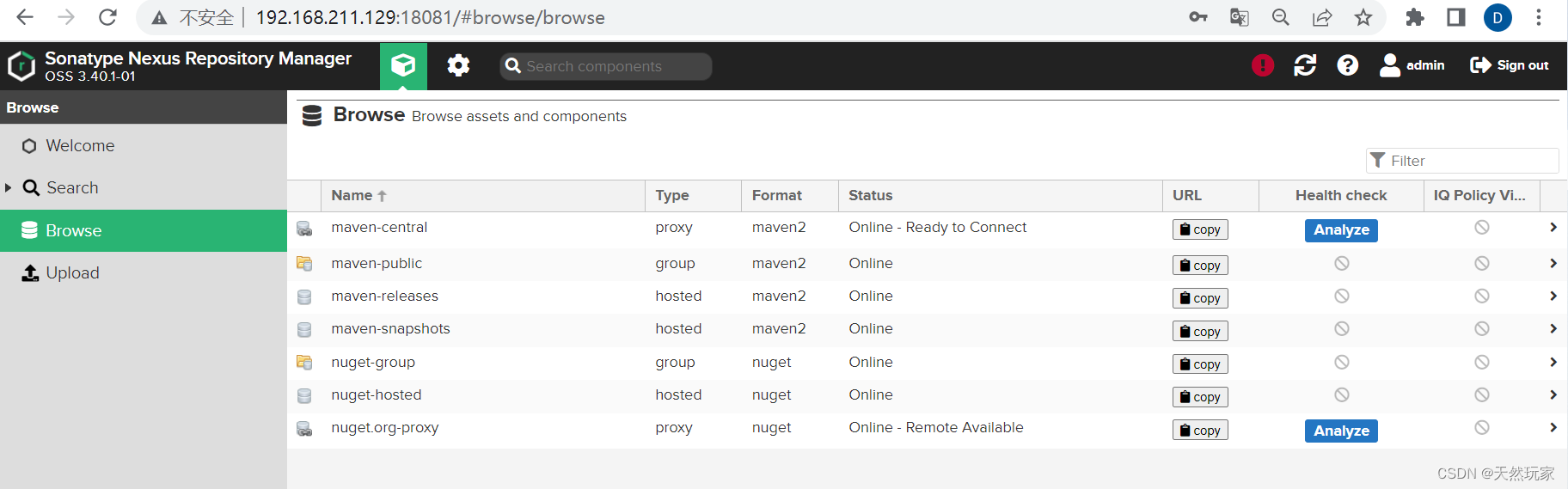Copy URL for nuget-hosted

[x=1200, y=397]
